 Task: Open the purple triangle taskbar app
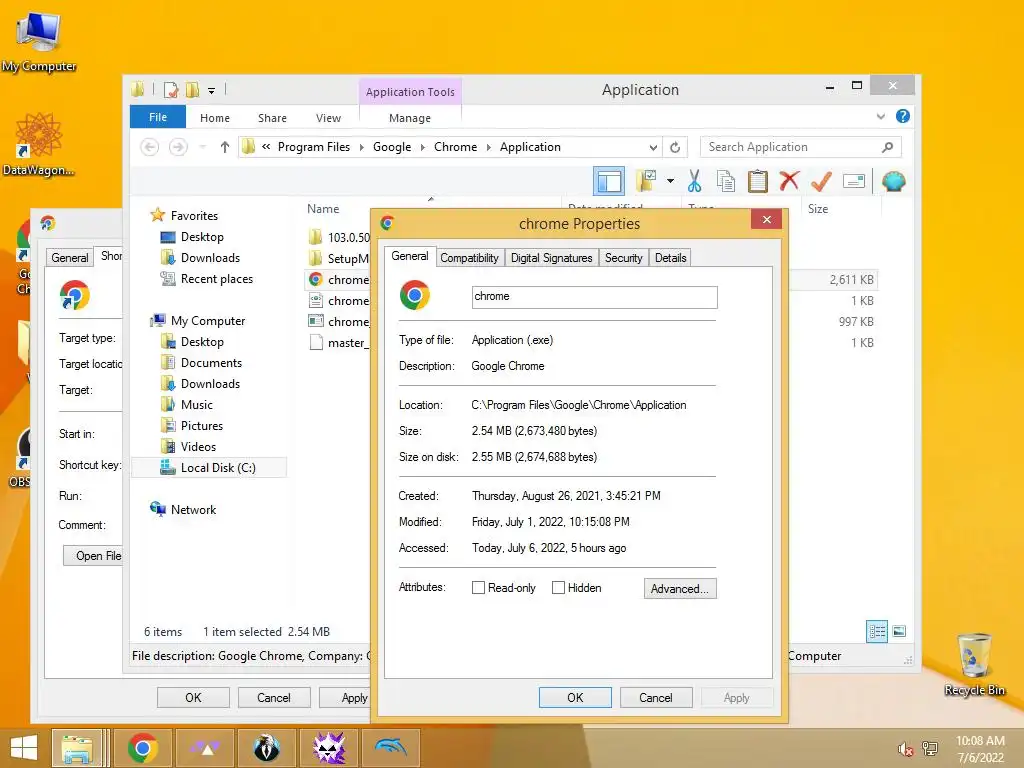[204, 748]
